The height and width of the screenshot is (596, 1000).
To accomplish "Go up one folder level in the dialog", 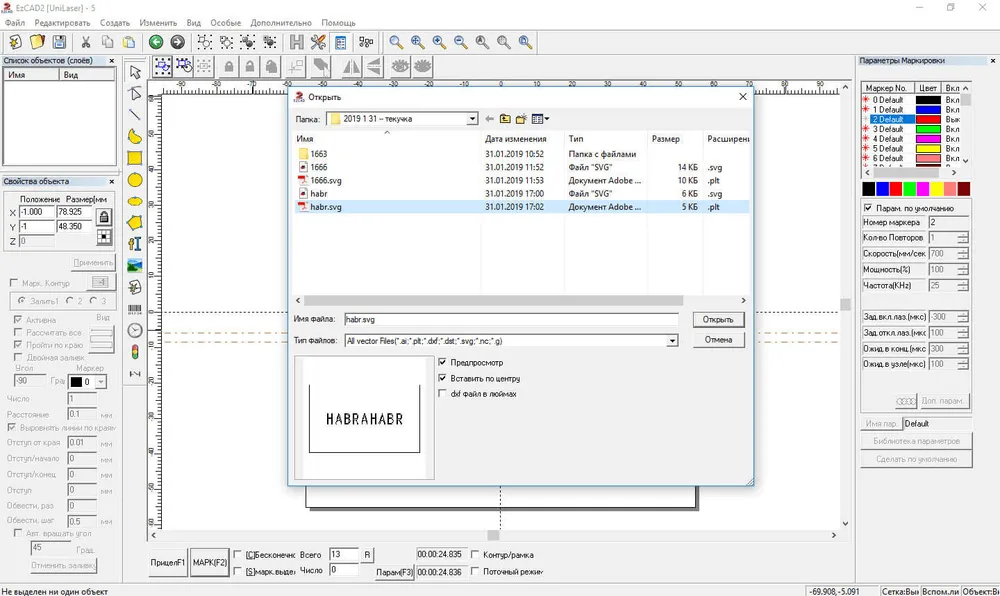I will click(x=505, y=119).
